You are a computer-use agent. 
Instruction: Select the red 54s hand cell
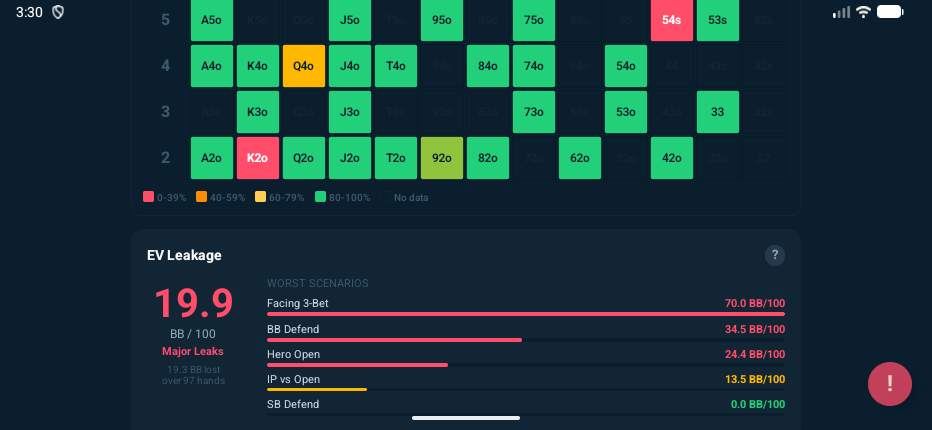tap(671, 20)
